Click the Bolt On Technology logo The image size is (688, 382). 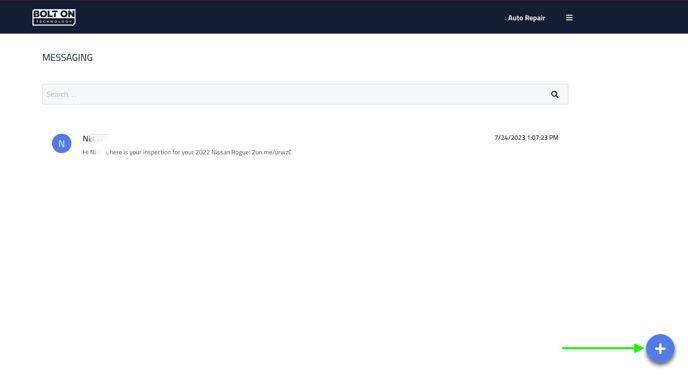pyautogui.click(x=54, y=18)
